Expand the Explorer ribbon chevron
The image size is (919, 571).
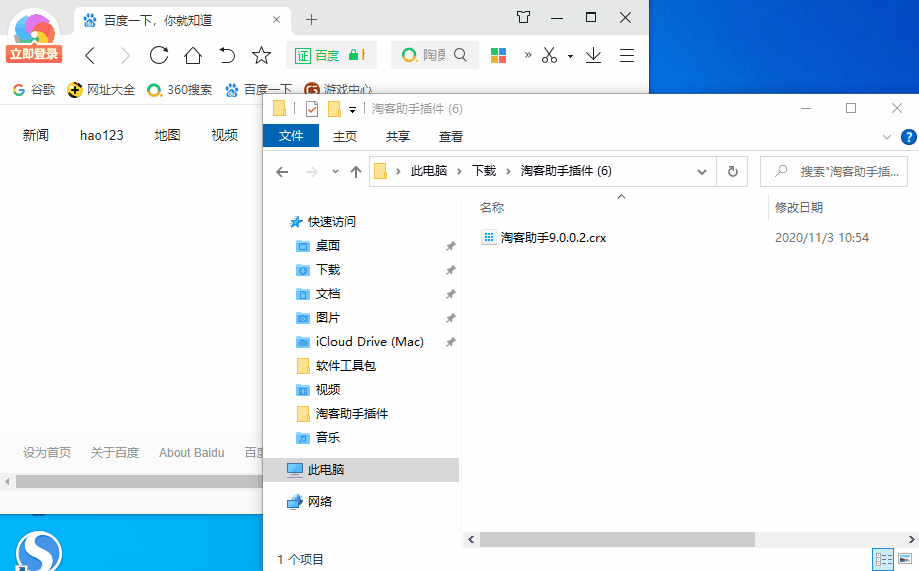887,137
